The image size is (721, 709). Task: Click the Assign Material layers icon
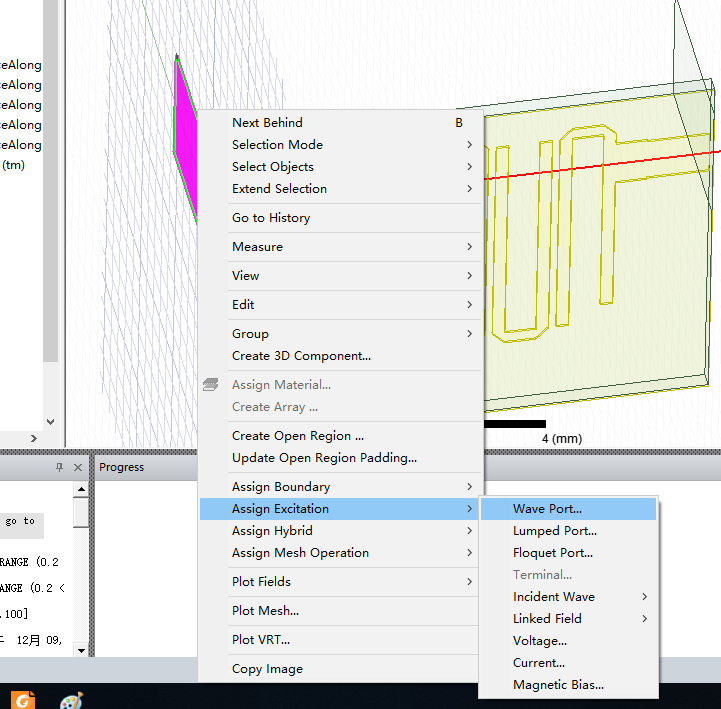coord(211,384)
